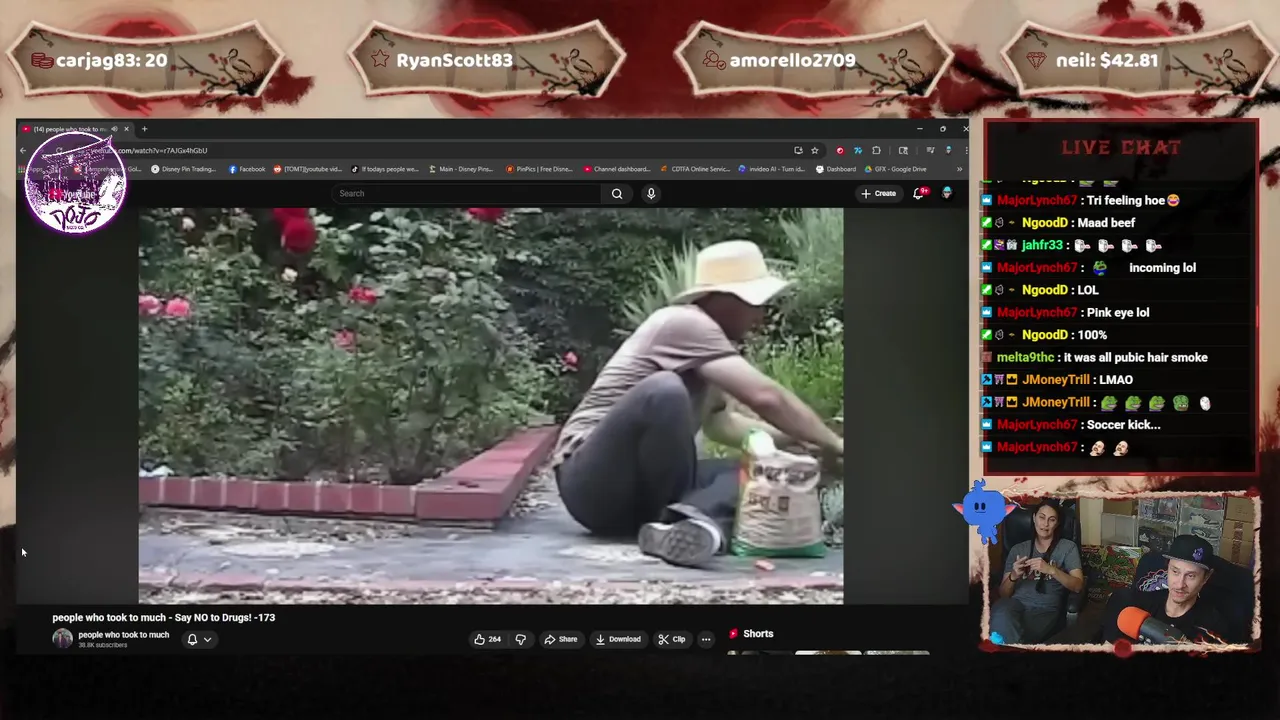The image size is (1280, 720).
Task: Open the browser Extensions puzzle icon
Action: pyautogui.click(x=876, y=150)
